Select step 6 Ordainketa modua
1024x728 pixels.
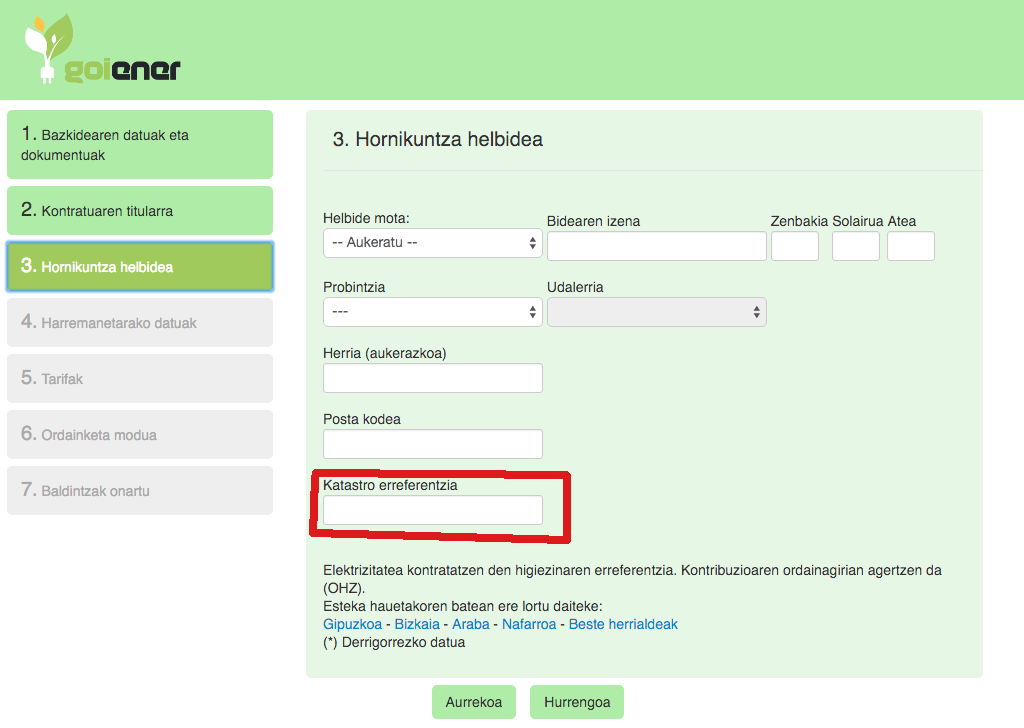140,435
